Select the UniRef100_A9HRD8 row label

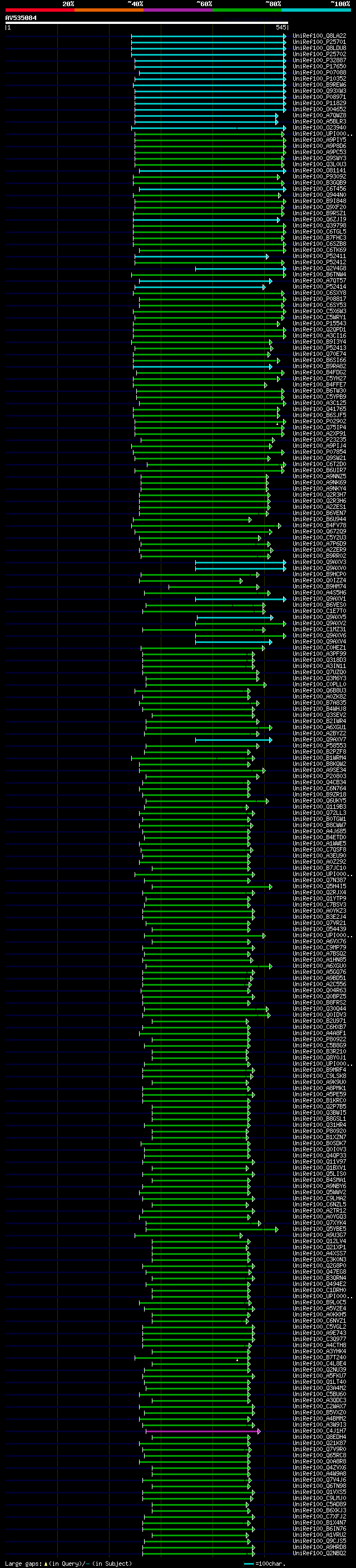[319, 1547]
